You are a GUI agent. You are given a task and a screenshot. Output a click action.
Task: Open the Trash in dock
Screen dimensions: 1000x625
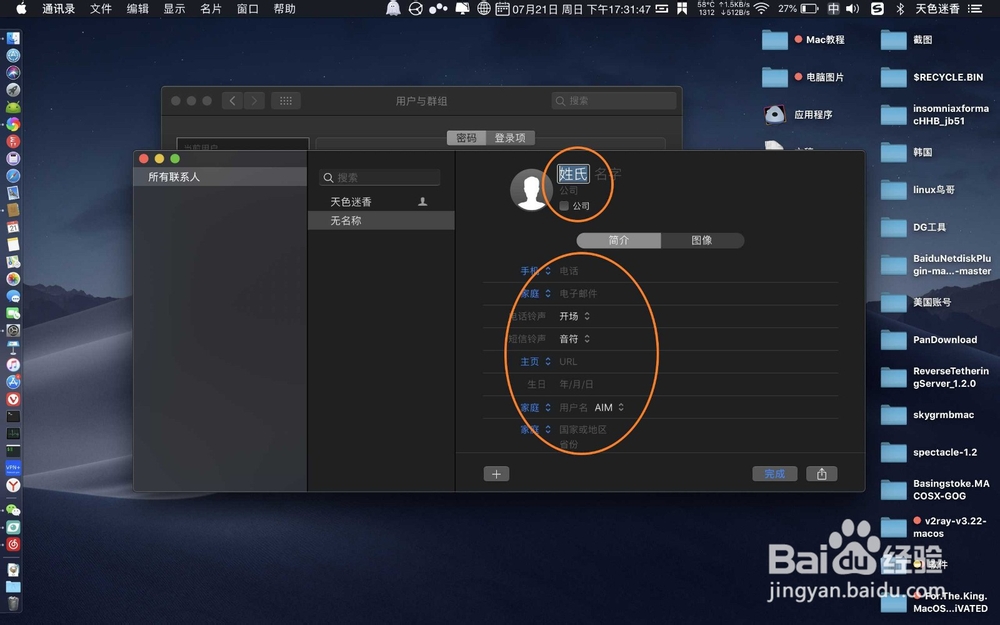pos(13,603)
